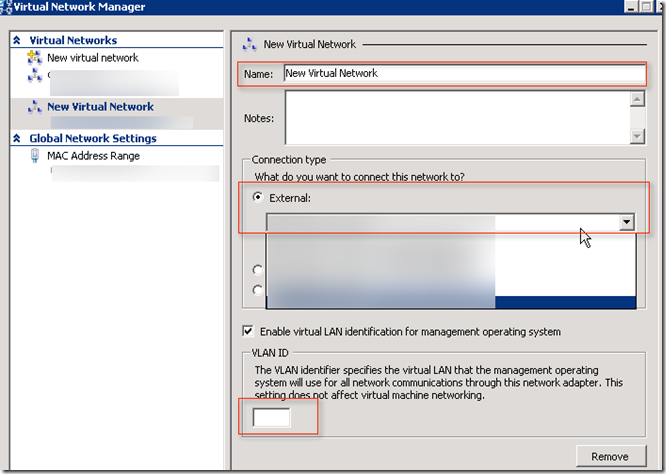Select the External connection type radio button
This screenshot has width=666, height=474.
click(259, 198)
